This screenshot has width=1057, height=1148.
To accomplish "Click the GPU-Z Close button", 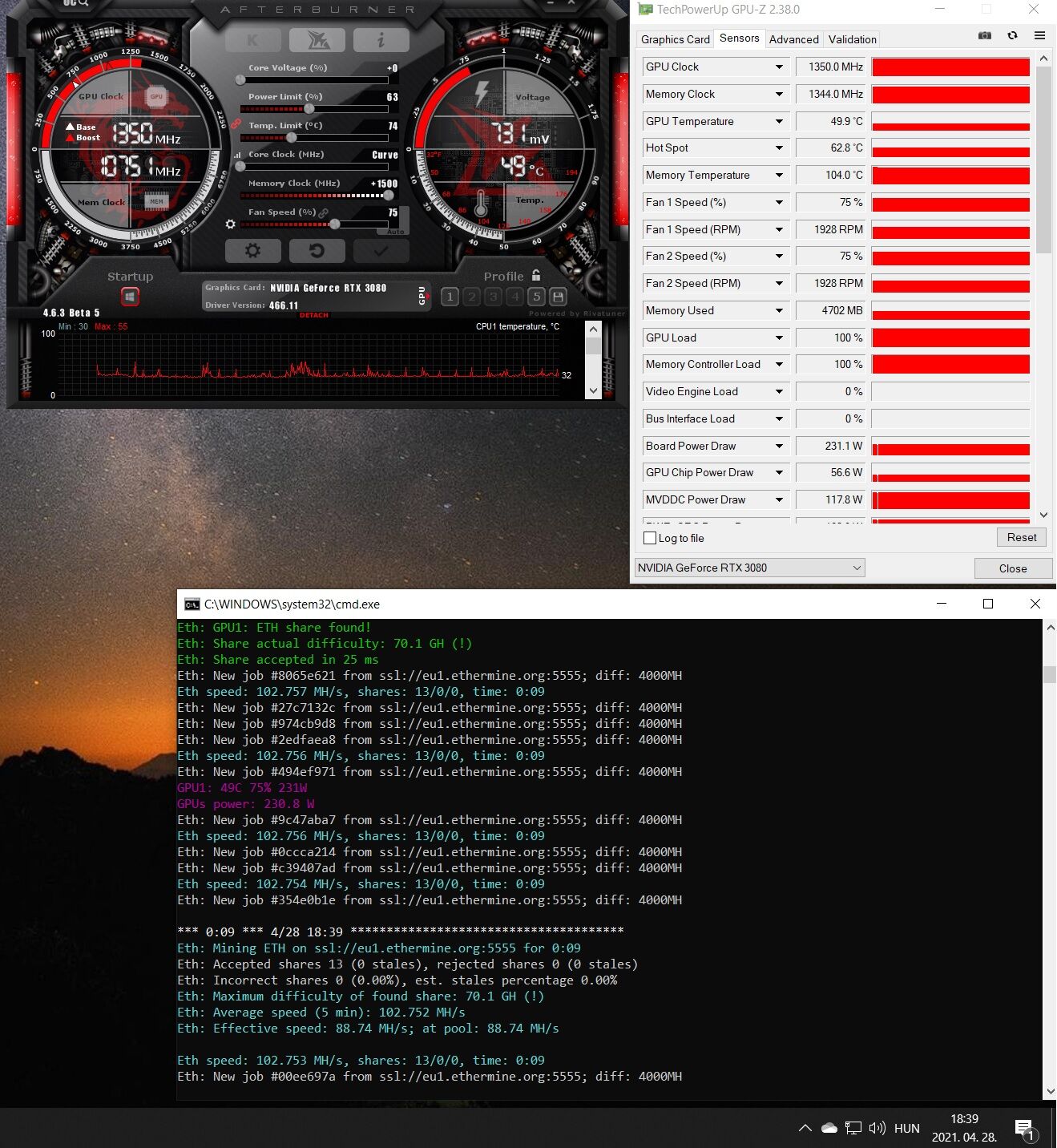I will tap(1013, 568).
